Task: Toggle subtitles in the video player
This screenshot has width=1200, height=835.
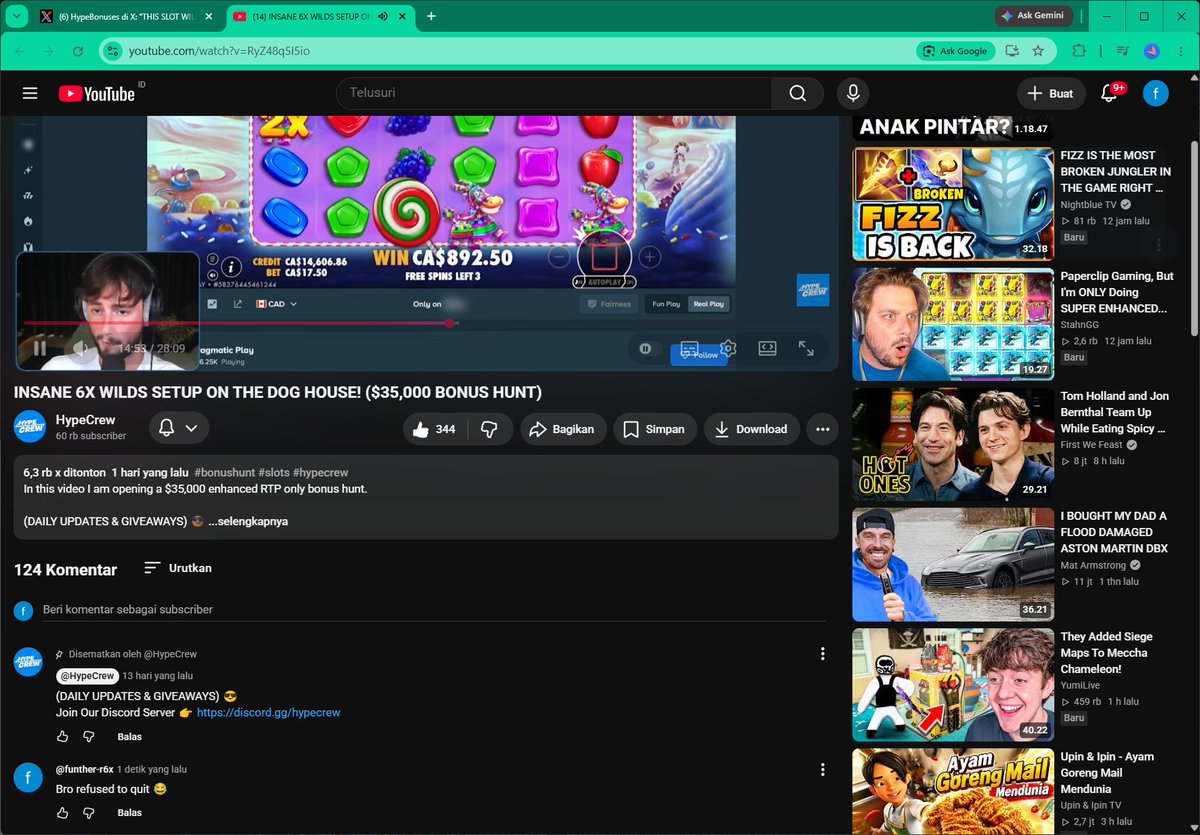Action: click(x=689, y=348)
